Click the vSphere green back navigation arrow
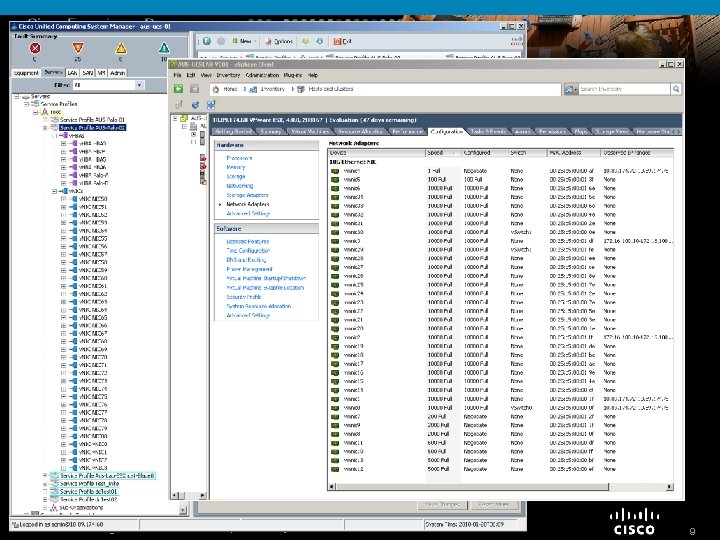Viewport: 720px width, 540px height. pos(179,89)
